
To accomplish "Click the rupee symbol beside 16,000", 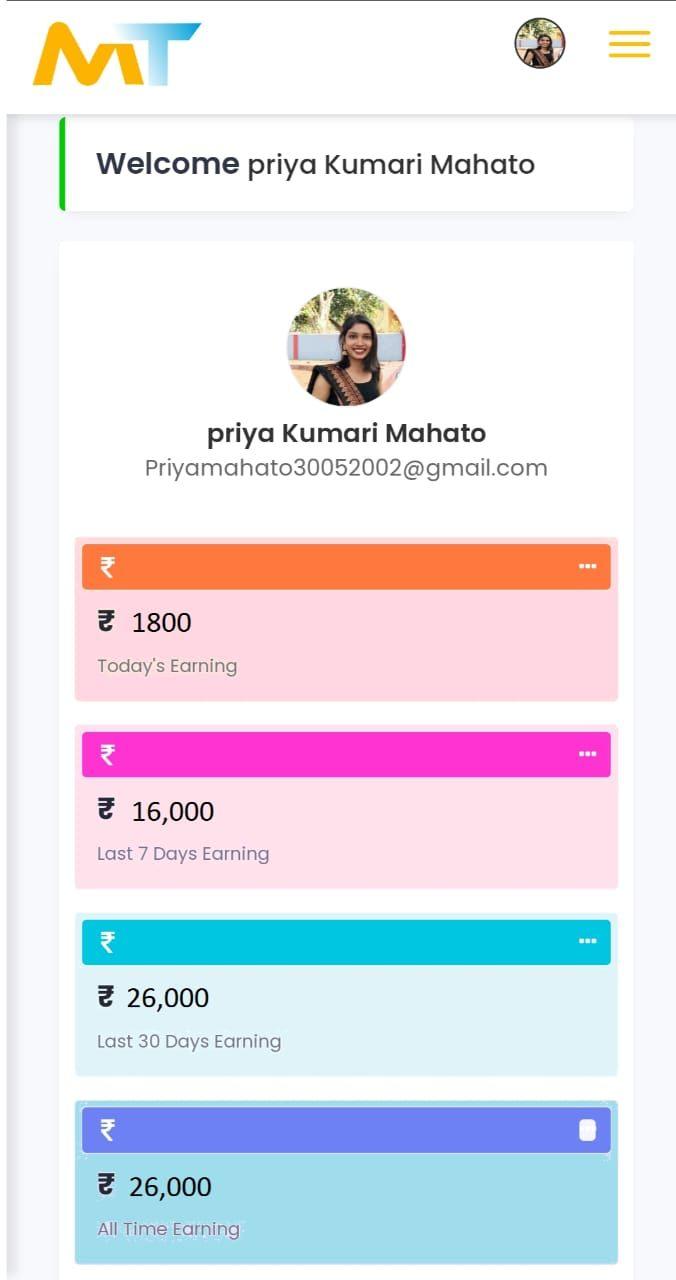I will click(106, 810).
